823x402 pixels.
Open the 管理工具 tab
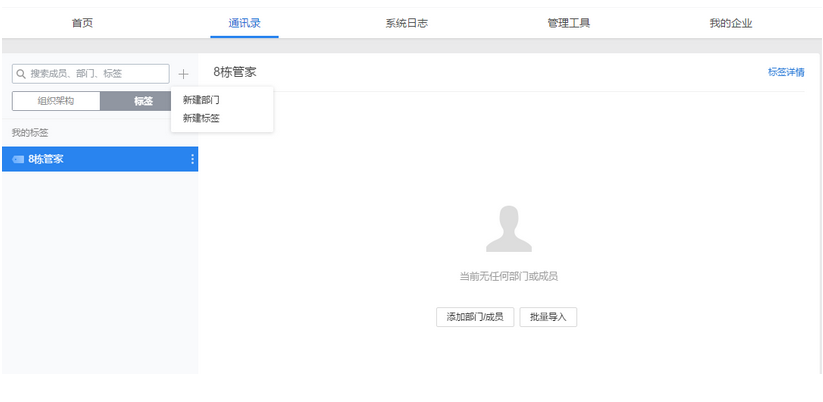pyautogui.click(x=569, y=23)
